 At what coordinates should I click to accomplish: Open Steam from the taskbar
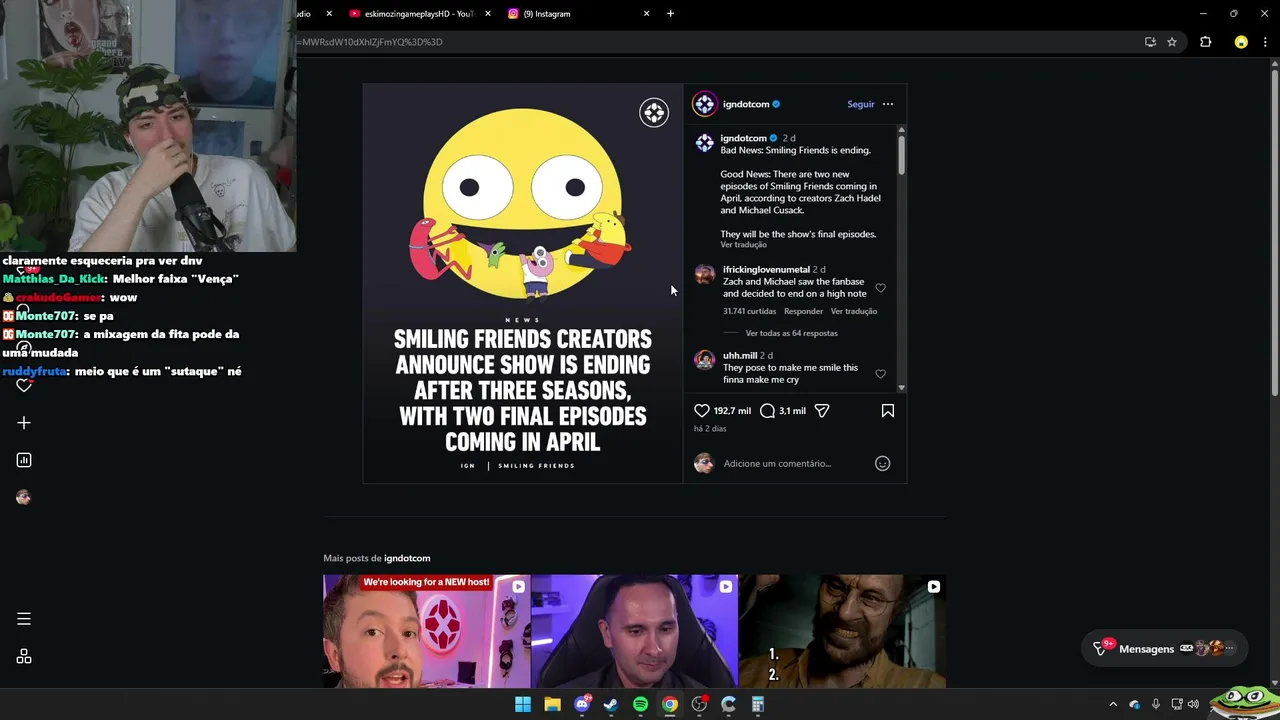point(611,704)
